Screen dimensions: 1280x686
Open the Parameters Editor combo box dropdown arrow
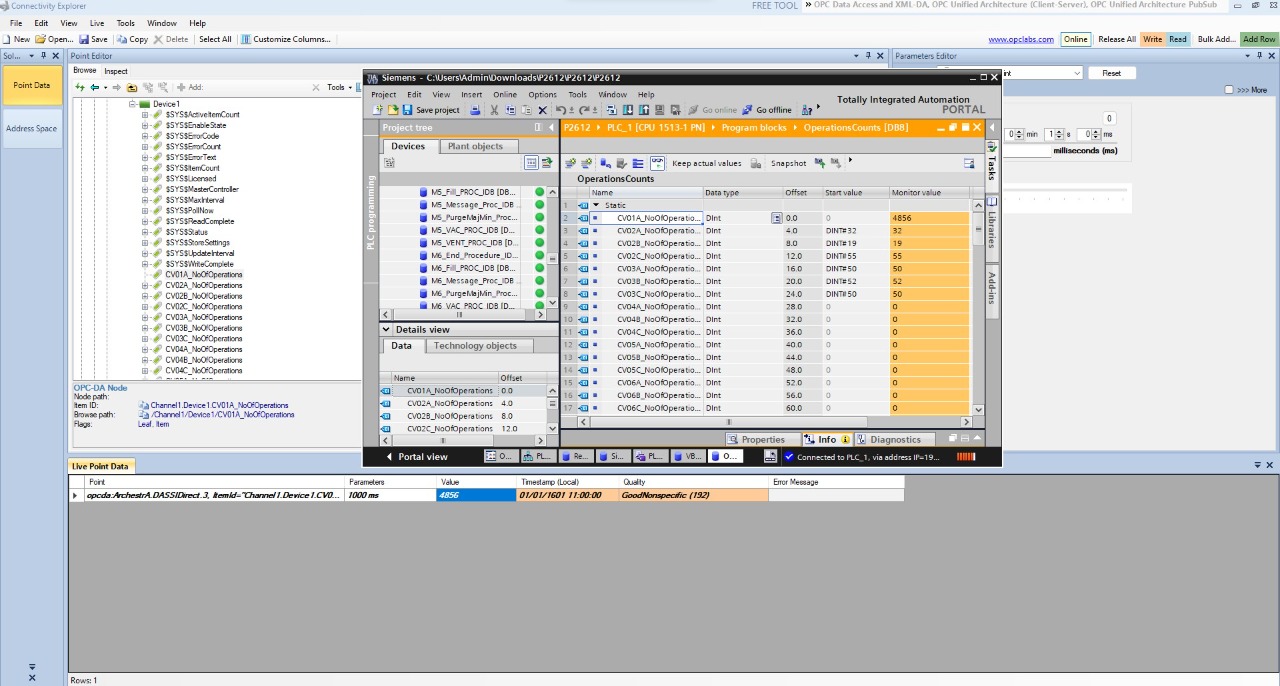pyautogui.click(x=1076, y=73)
